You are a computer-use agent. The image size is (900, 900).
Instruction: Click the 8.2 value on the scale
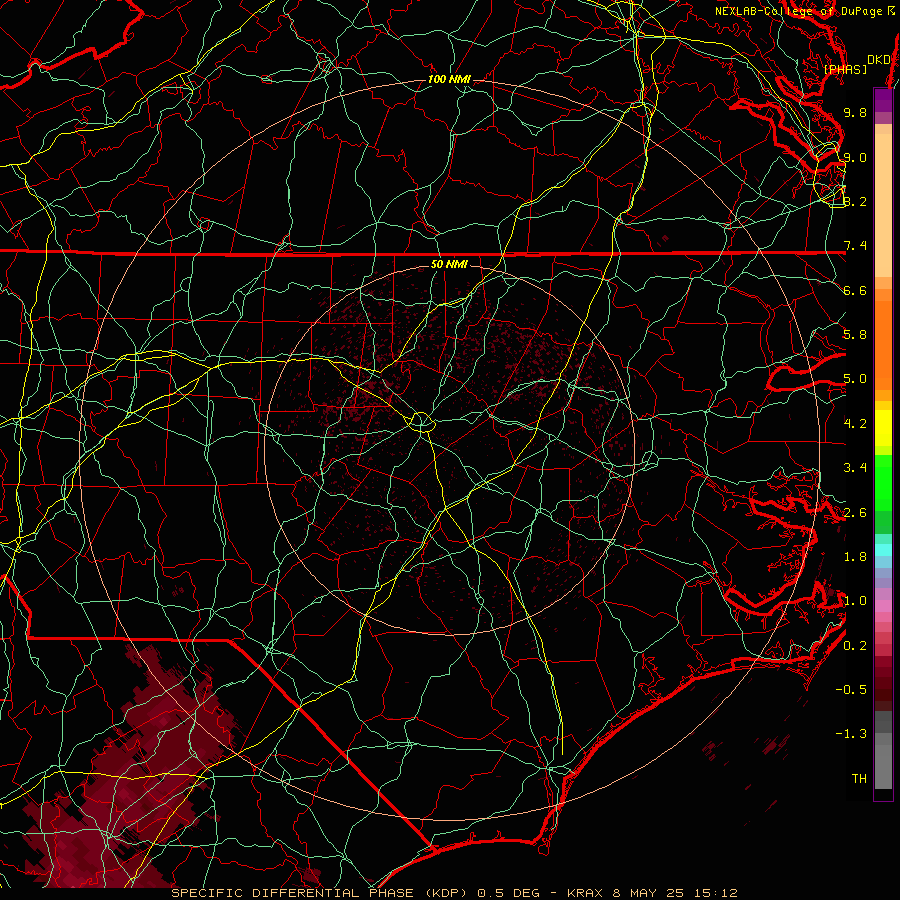point(855,201)
